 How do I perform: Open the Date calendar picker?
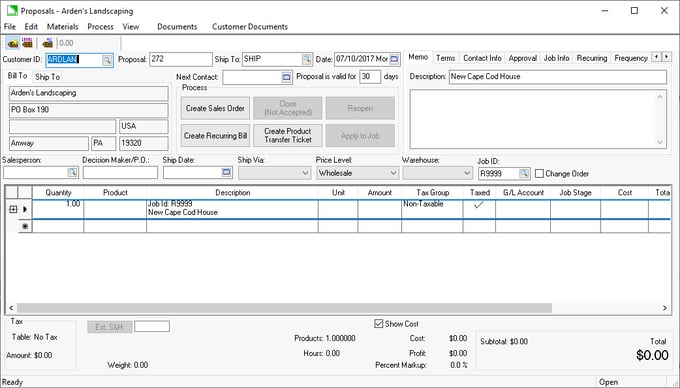pos(394,59)
